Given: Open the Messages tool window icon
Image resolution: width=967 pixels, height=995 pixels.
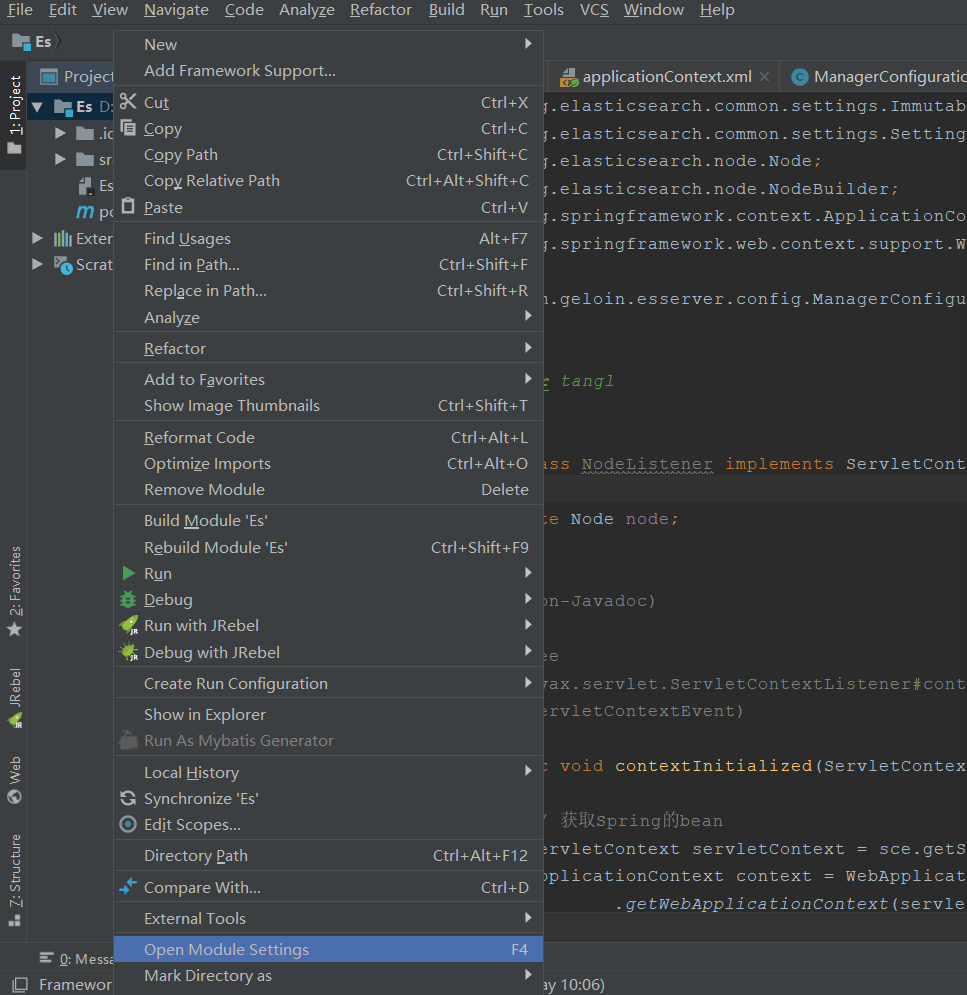Looking at the screenshot, I should click(46, 958).
